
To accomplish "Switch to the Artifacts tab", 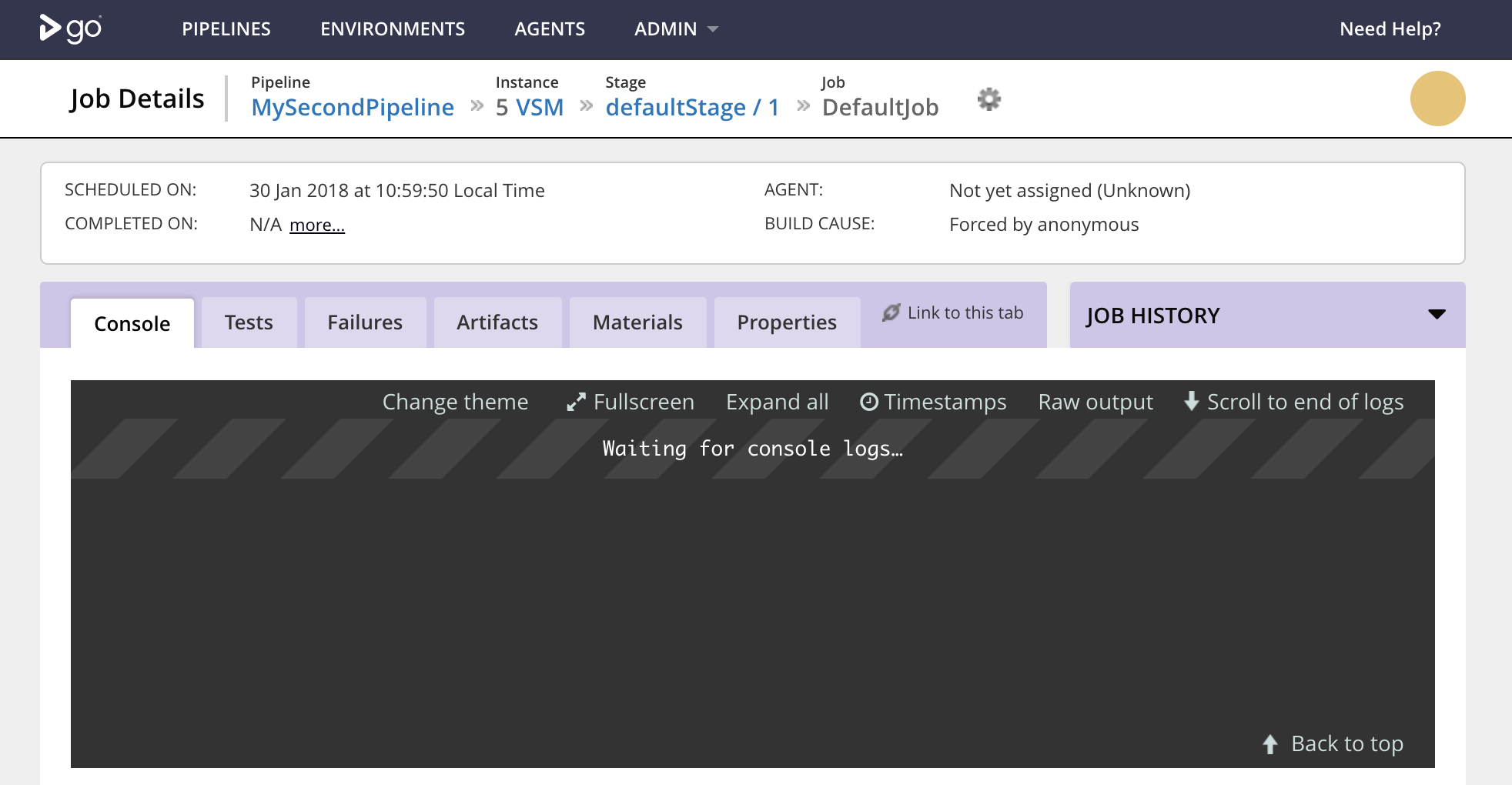I will click(x=497, y=322).
